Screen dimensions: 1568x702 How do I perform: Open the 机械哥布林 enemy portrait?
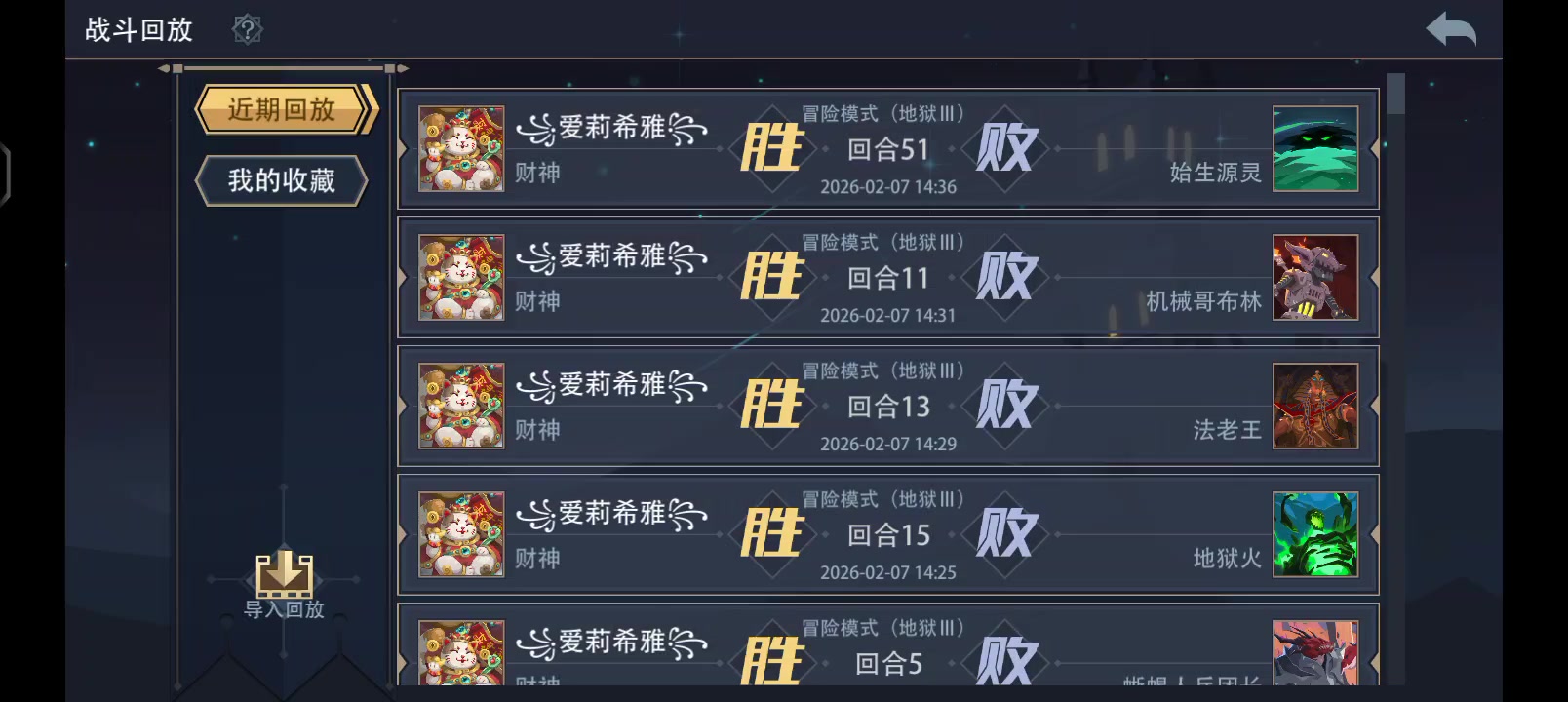tap(1315, 278)
